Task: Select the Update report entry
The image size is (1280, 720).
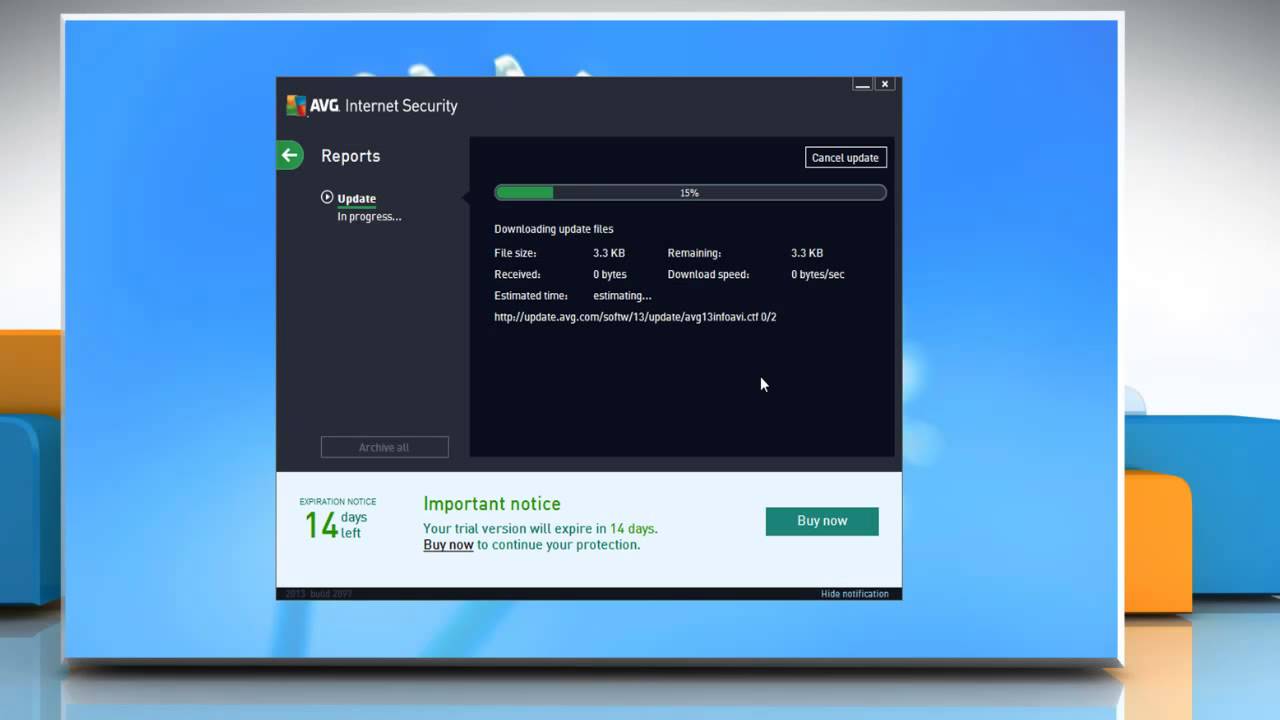Action: click(356, 199)
